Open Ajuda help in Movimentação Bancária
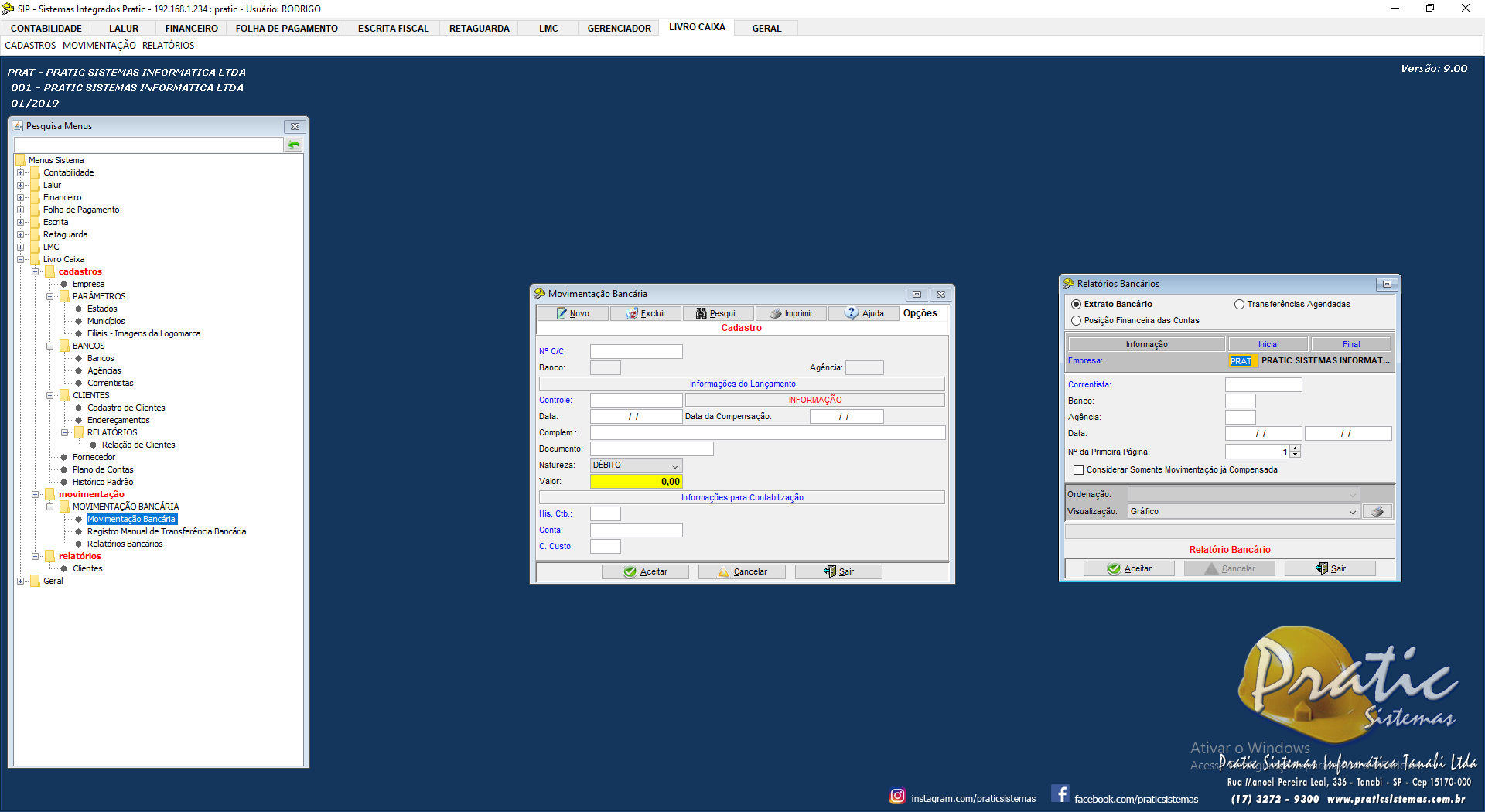This screenshot has height=812, width=1485. [x=864, y=313]
